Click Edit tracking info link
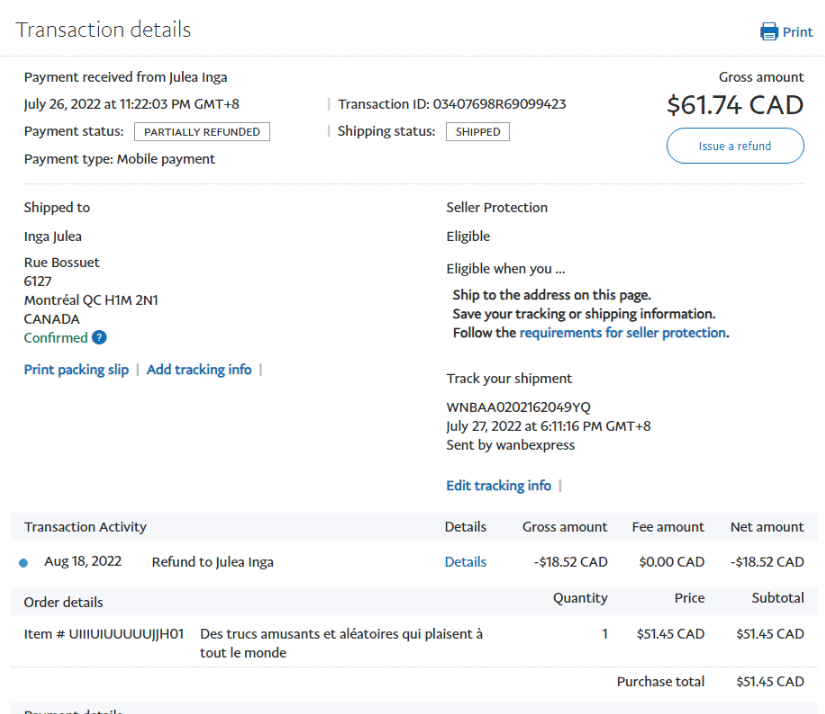The image size is (825, 714). (498, 486)
